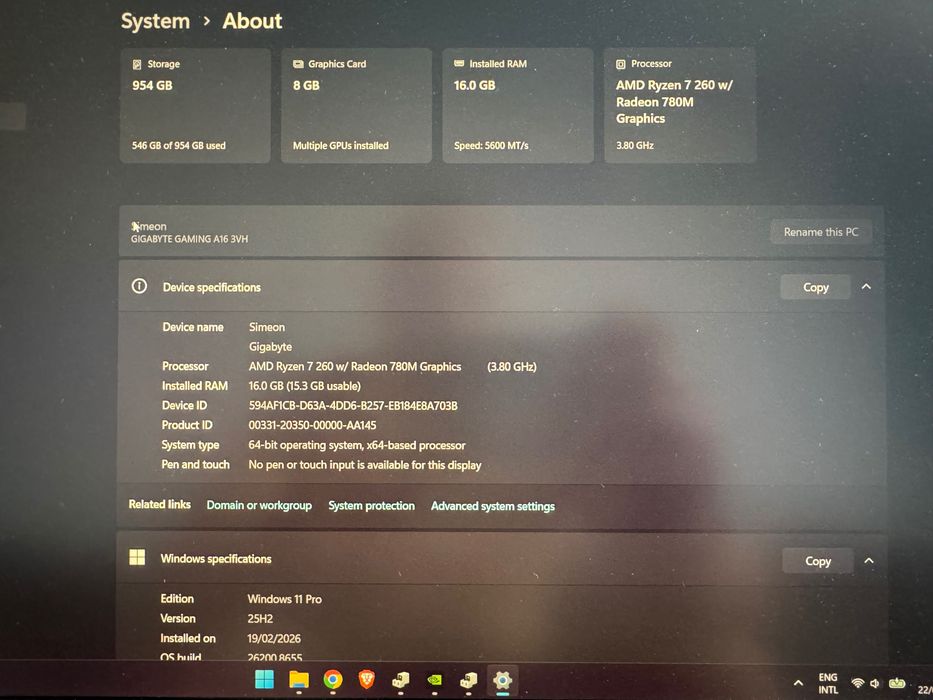Click the Windows 11 Pro edition value
This screenshot has height=700, width=933.
[284, 599]
